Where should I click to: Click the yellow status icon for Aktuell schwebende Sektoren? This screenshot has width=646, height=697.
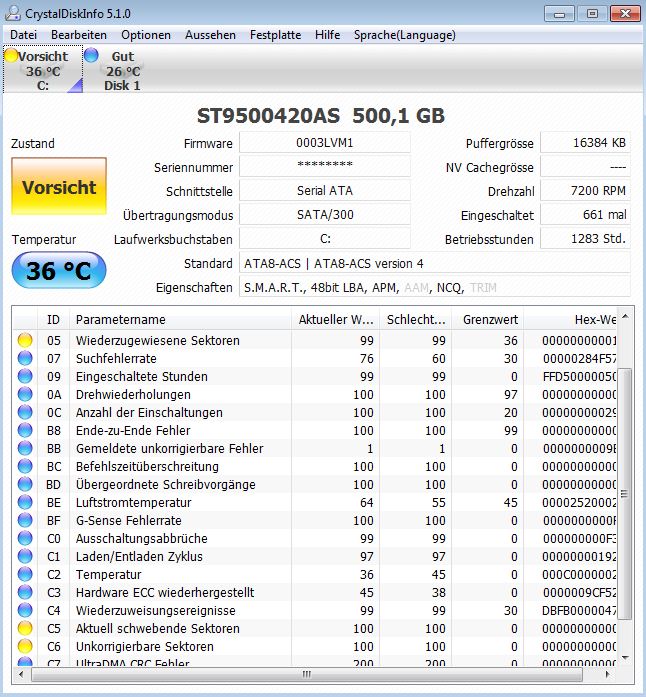coord(25,629)
